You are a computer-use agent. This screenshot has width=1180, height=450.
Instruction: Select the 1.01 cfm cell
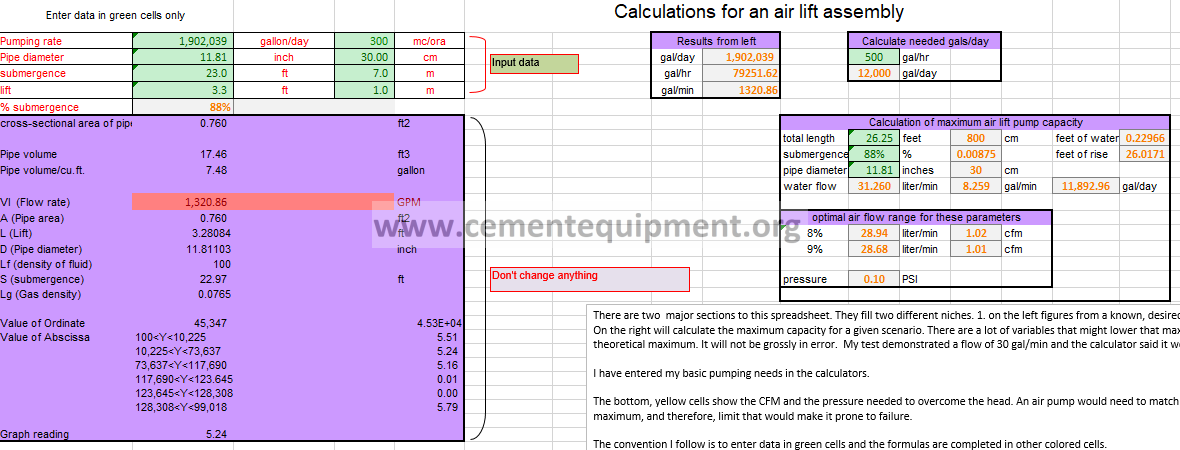click(975, 249)
